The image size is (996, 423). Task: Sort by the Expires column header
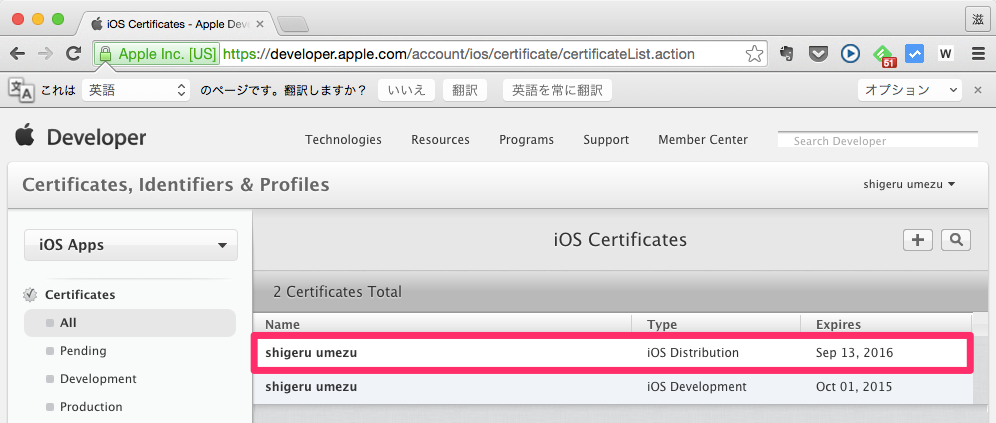(x=886, y=325)
